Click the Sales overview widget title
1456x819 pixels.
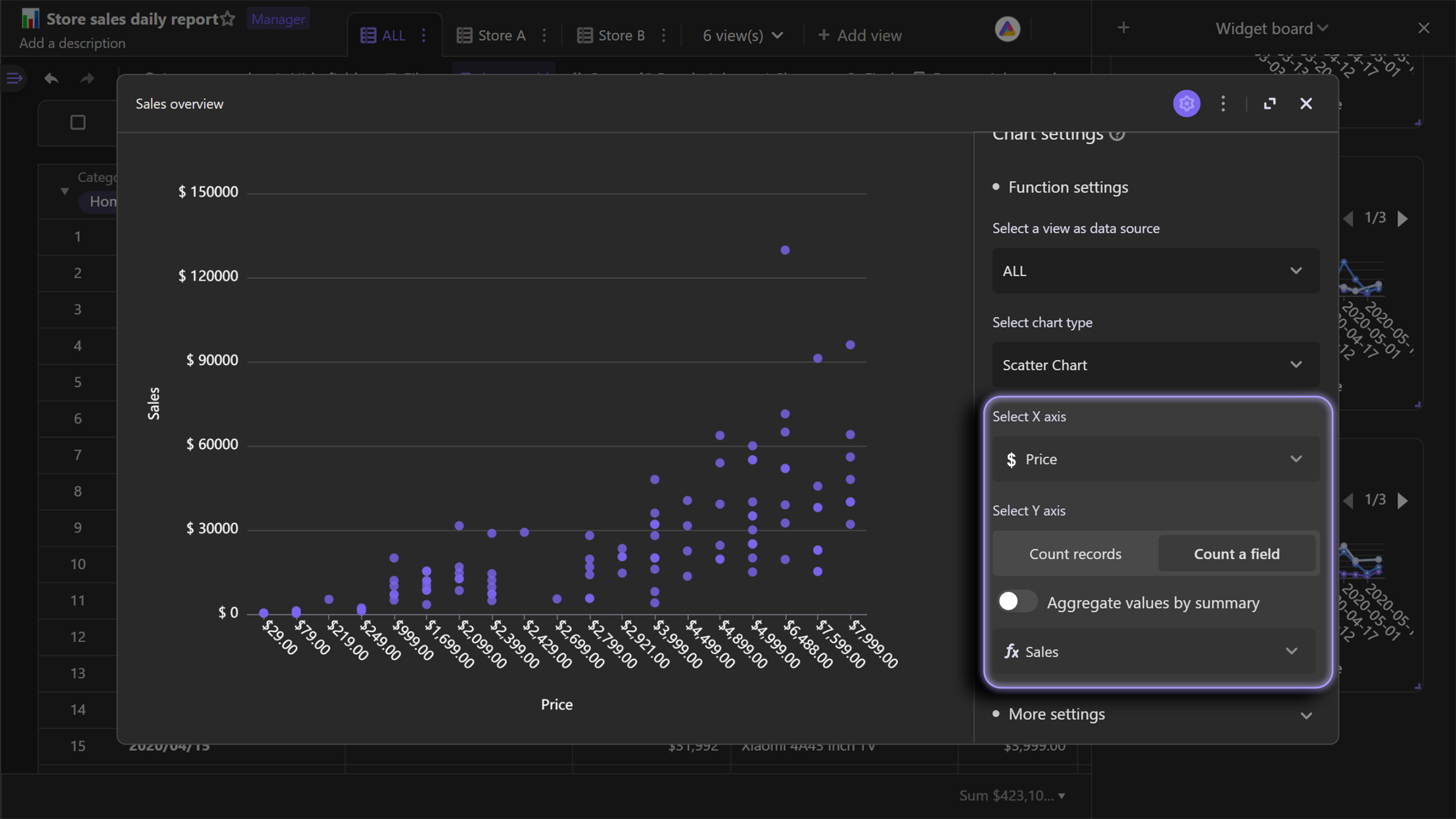coord(179,104)
